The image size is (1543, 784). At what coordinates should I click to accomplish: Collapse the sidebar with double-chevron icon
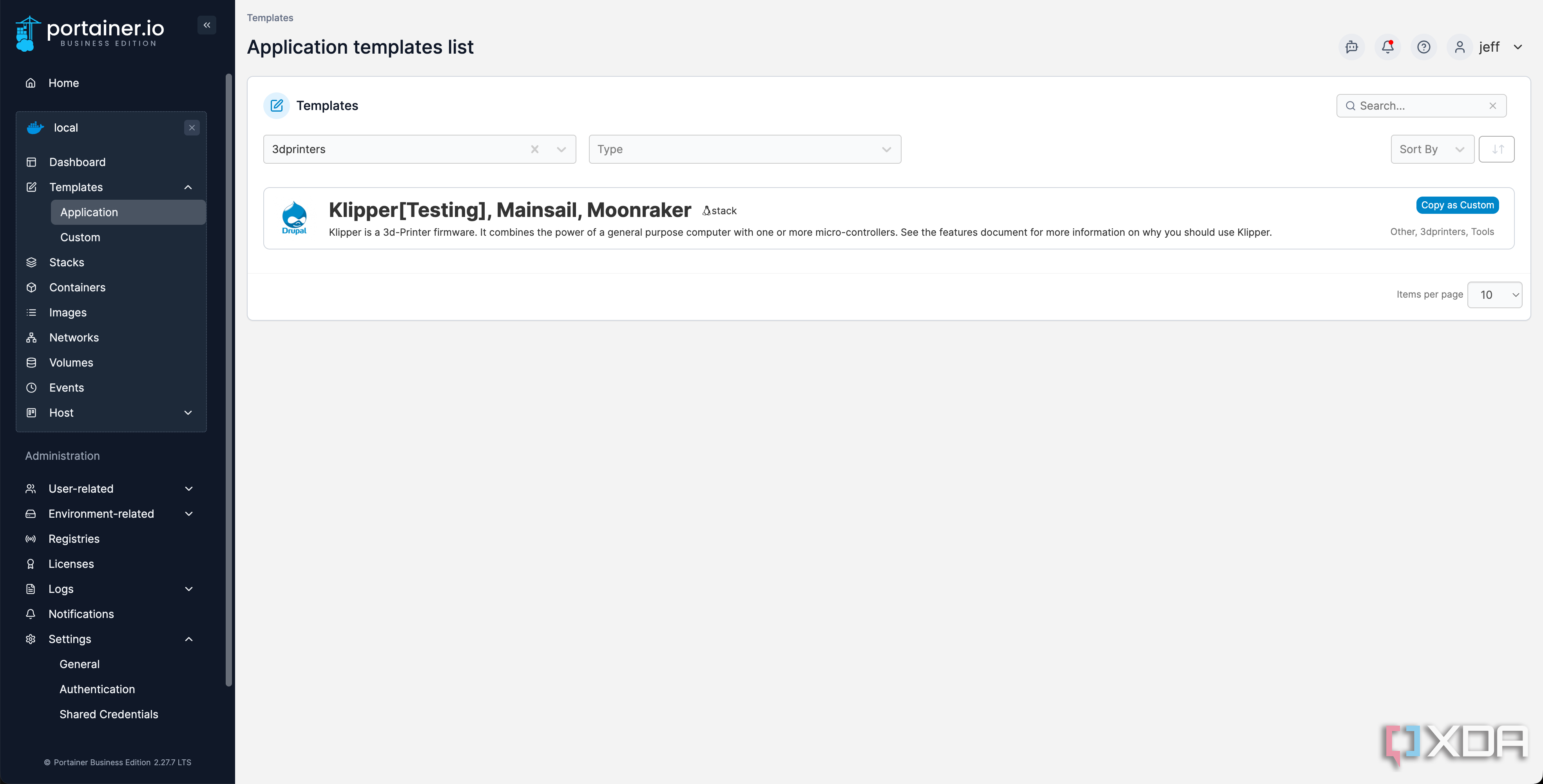(206, 25)
